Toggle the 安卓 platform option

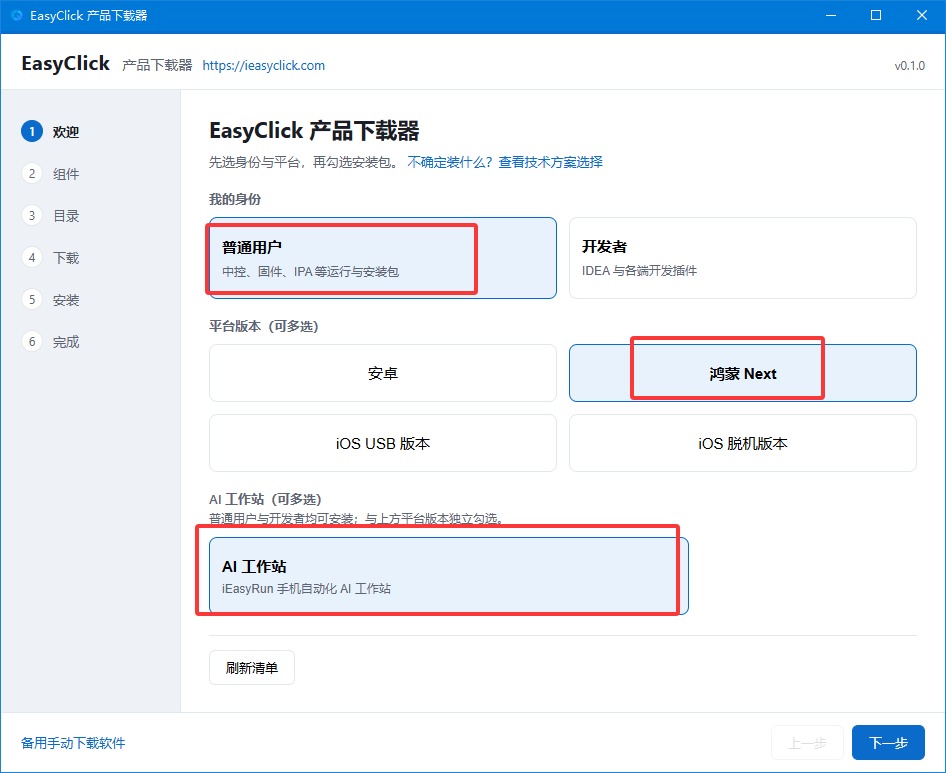[x=383, y=373]
